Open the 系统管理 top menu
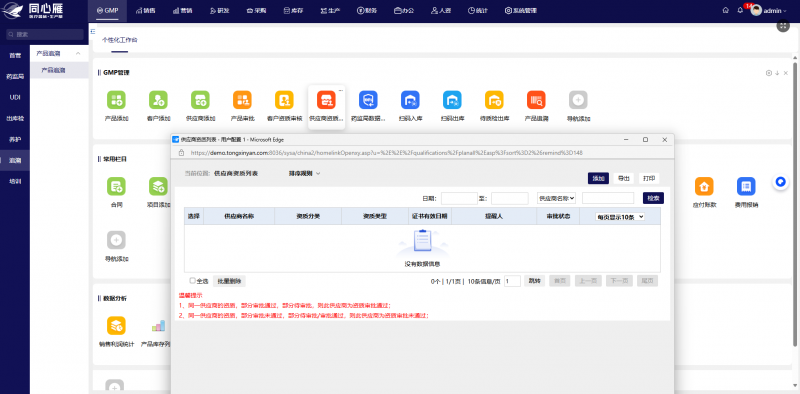This screenshot has height=394, width=800. [x=521, y=10]
